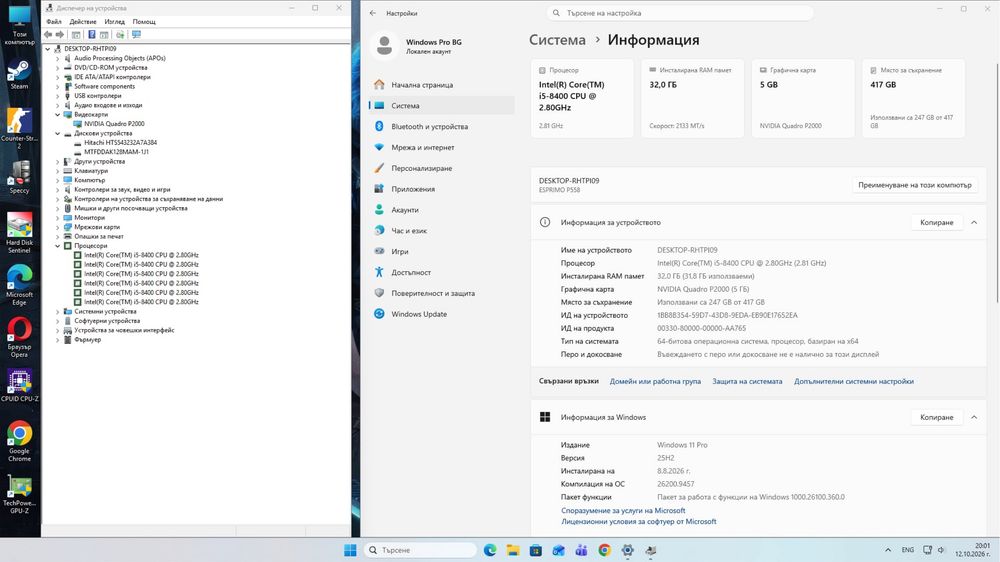Click the Back arrow in Device Manager toolbar

48,34
